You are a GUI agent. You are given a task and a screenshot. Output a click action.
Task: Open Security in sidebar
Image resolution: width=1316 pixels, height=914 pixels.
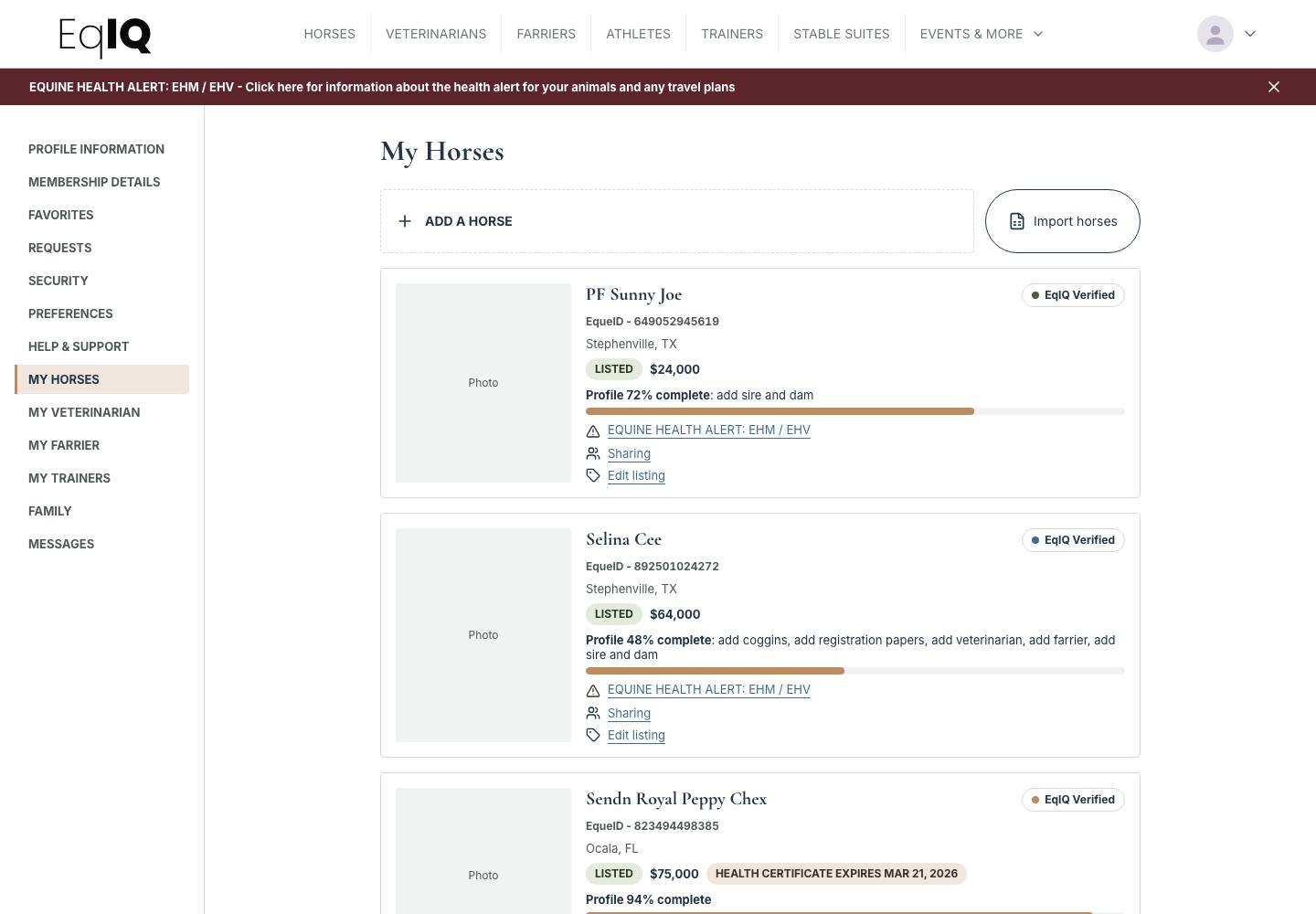coord(58,281)
